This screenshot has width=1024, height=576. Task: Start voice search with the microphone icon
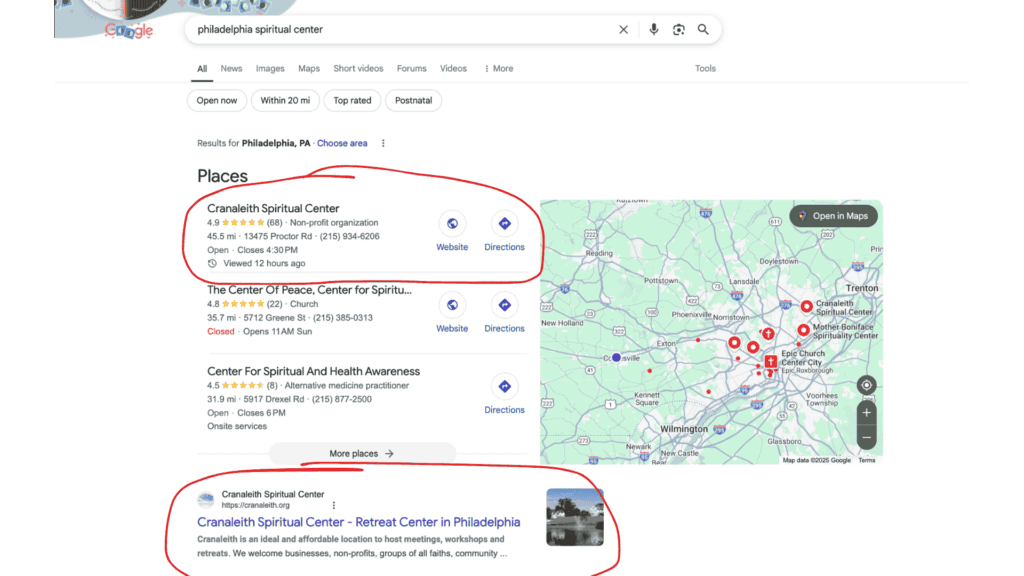[653, 29]
